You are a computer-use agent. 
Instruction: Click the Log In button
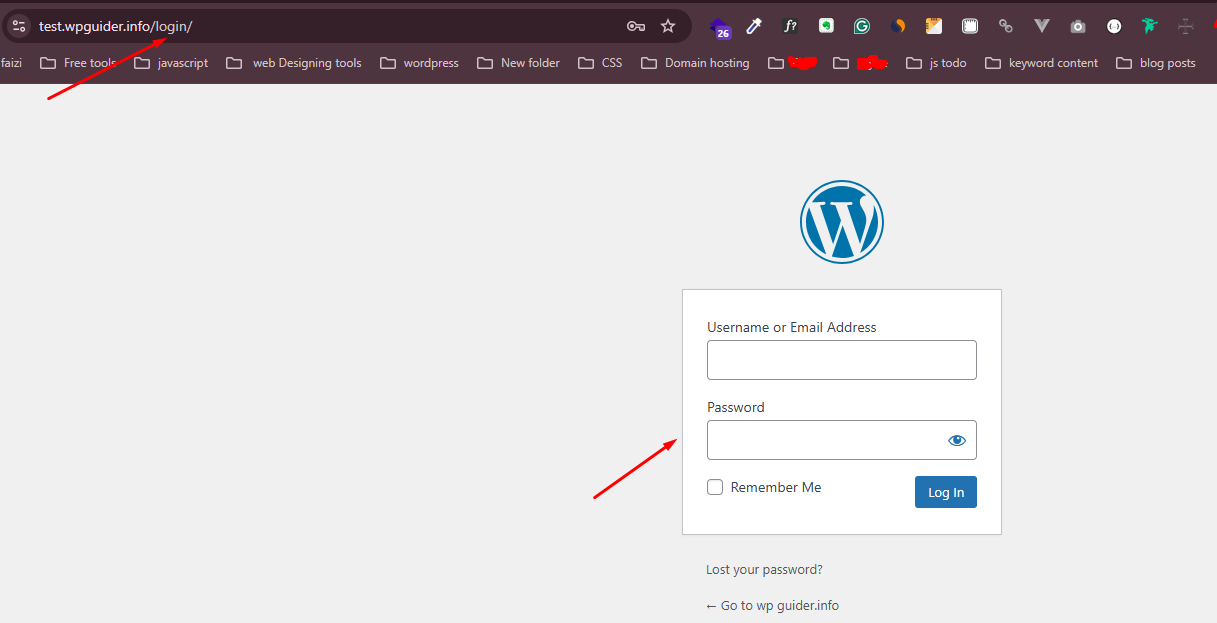coord(946,492)
